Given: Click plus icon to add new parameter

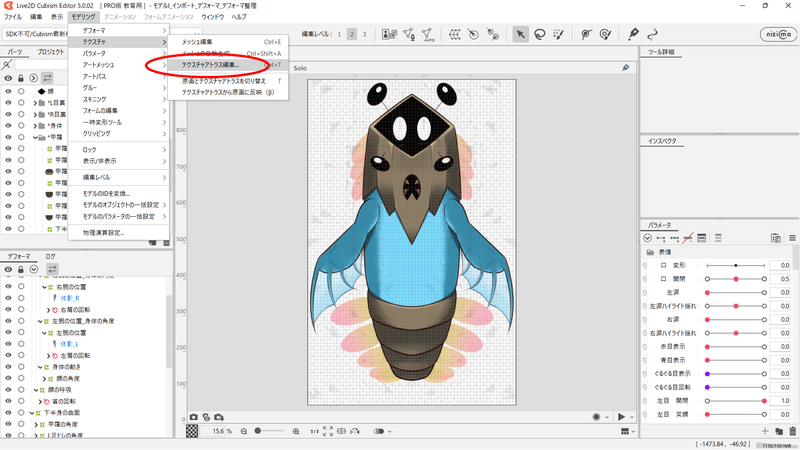Looking at the screenshot, I should click(765, 431).
